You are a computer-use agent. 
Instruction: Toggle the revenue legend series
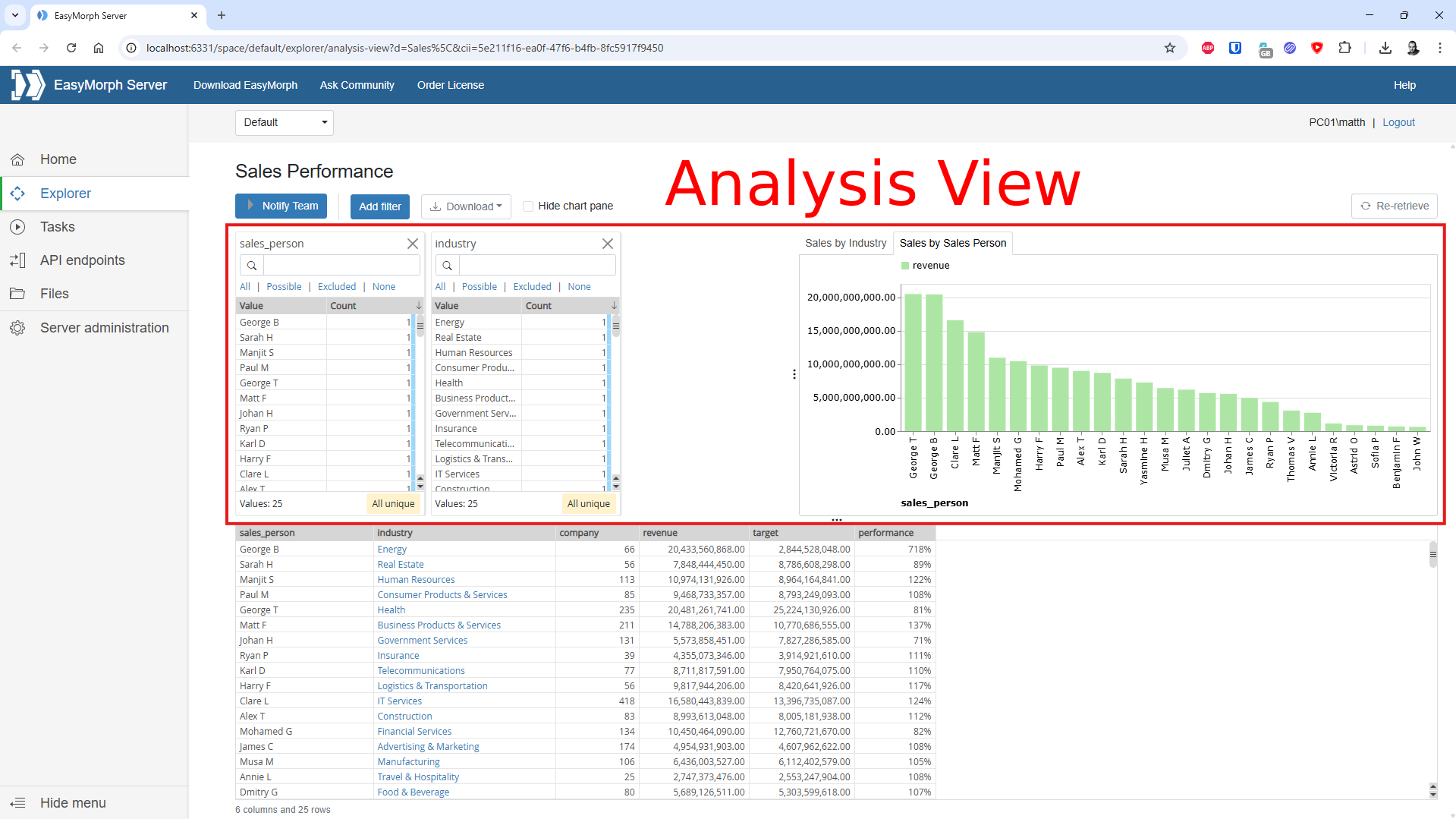[926, 266]
